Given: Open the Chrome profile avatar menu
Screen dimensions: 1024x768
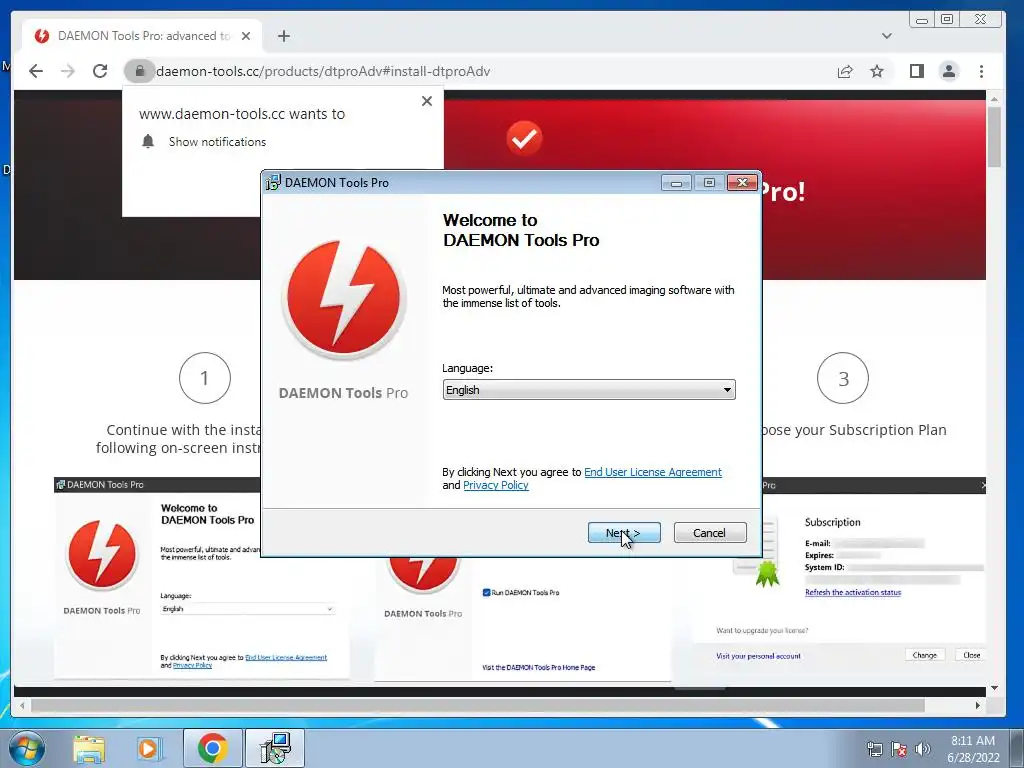Looking at the screenshot, I should (949, 71).
